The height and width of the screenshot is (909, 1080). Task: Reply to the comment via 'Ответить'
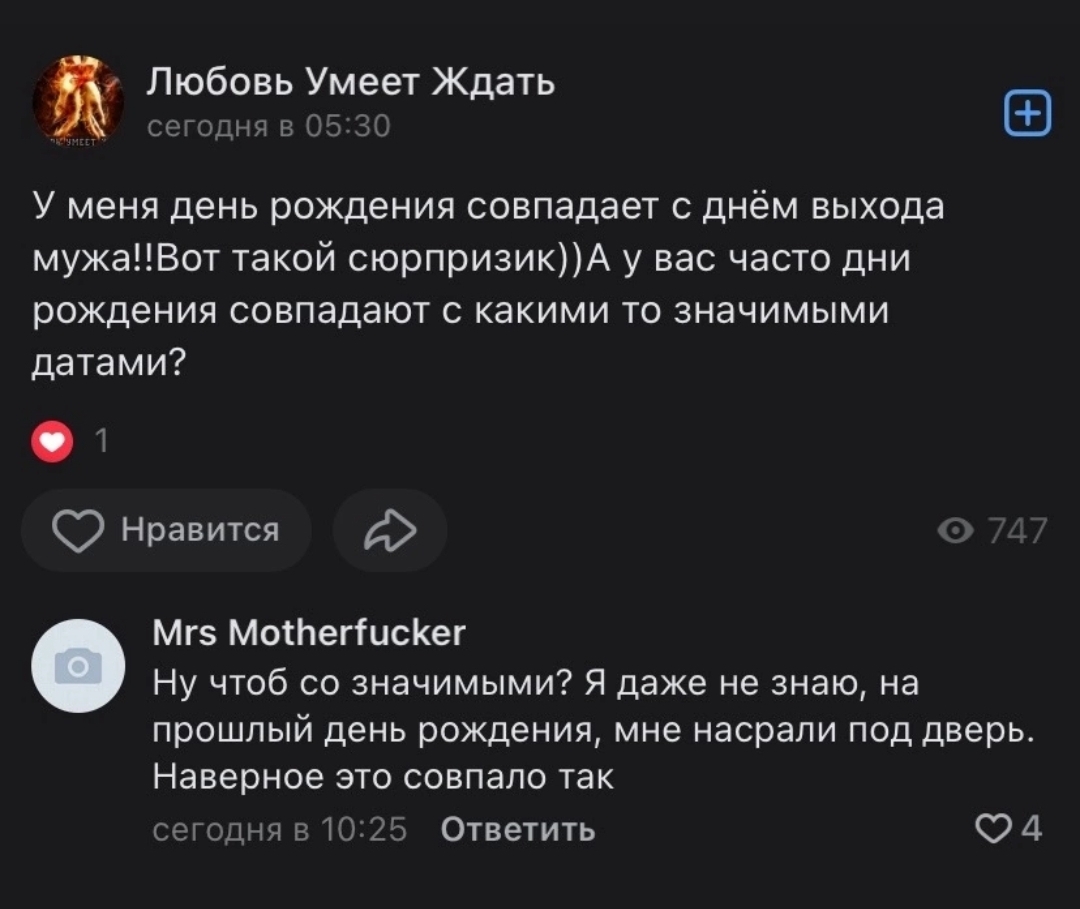click(x=517, y=829)
